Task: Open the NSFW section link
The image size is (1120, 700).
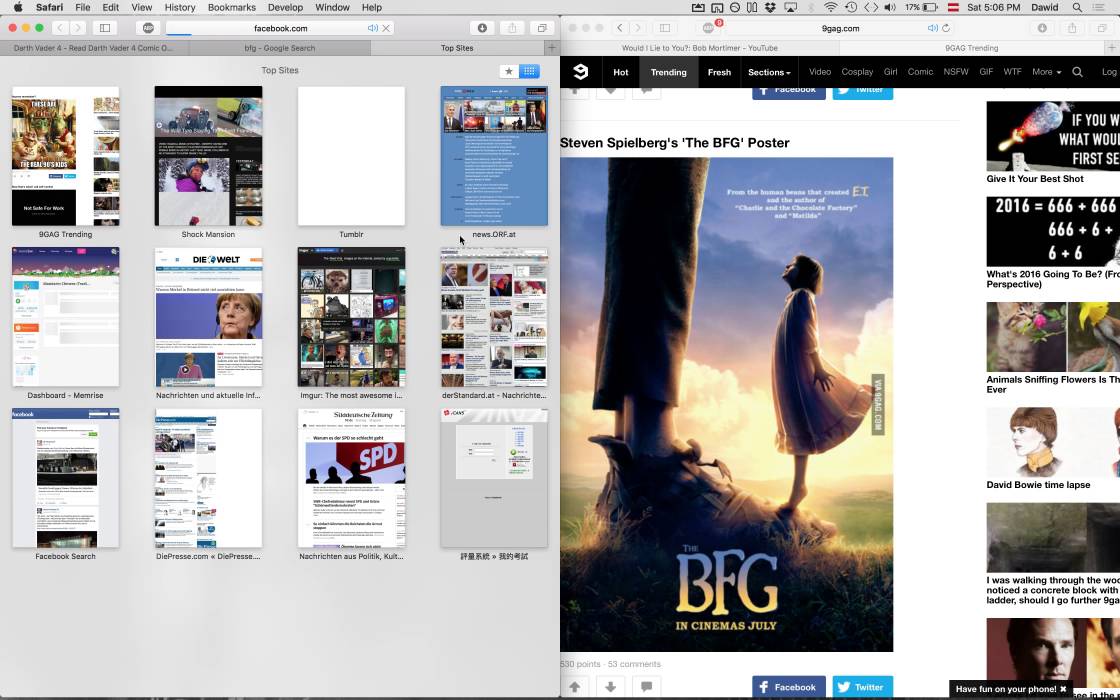Action: tap(956, 72)
